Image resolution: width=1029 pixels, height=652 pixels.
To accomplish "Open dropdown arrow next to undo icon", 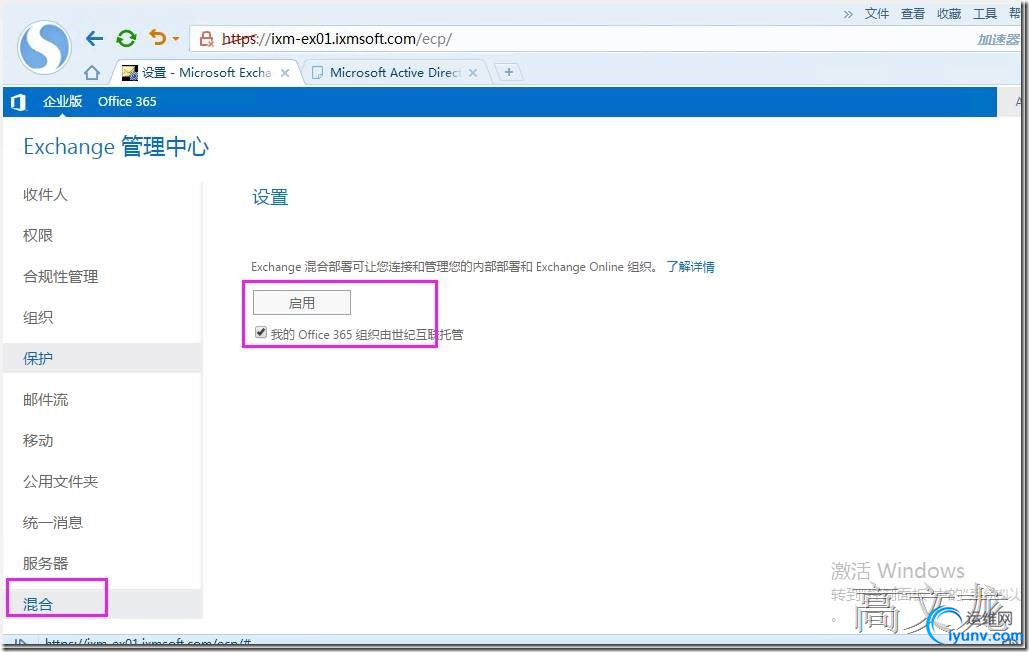I will click(176, 39).
